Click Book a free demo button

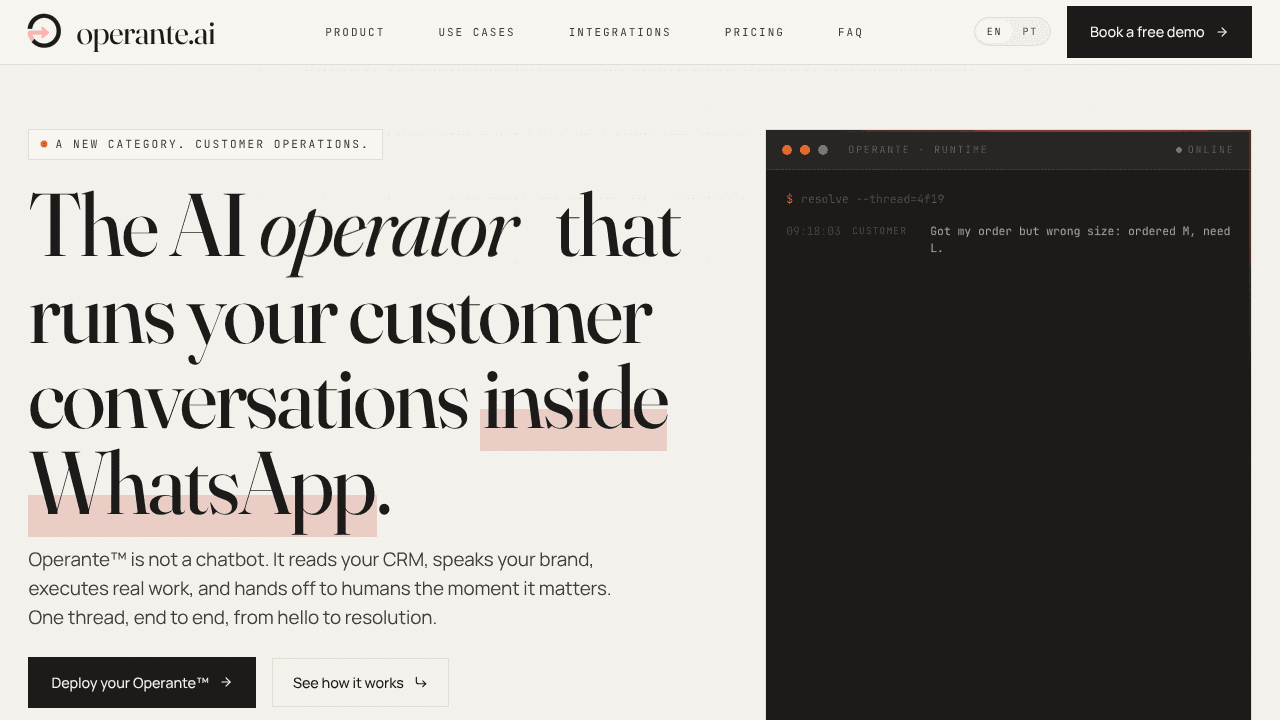tap(1159, 32)
